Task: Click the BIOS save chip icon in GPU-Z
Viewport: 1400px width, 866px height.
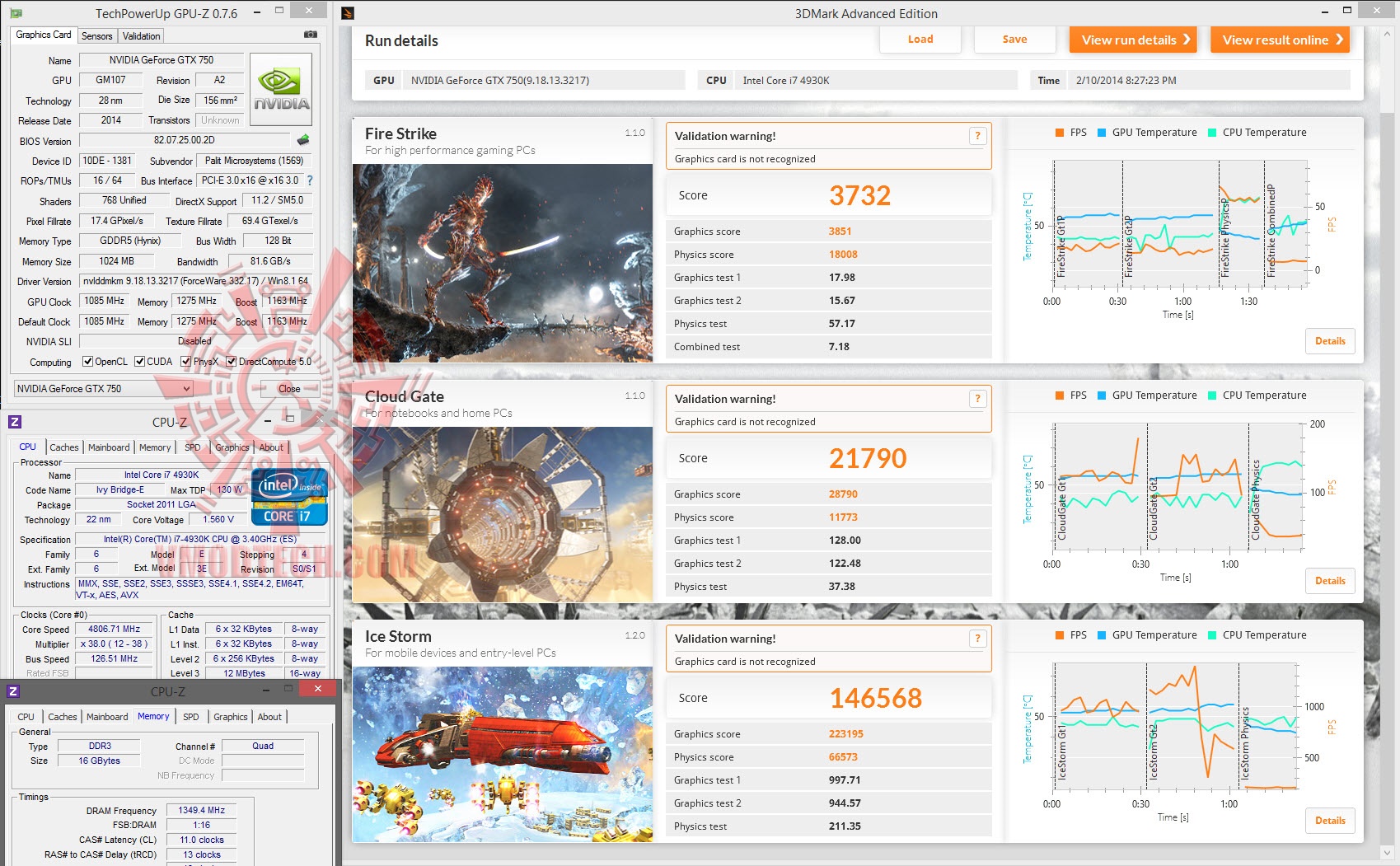Action: (303, 140)
